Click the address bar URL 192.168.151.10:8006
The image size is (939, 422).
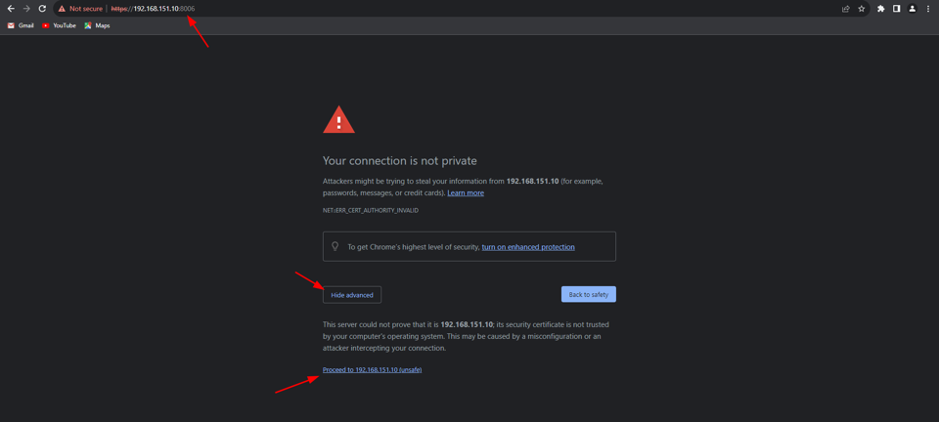(153, 9)
